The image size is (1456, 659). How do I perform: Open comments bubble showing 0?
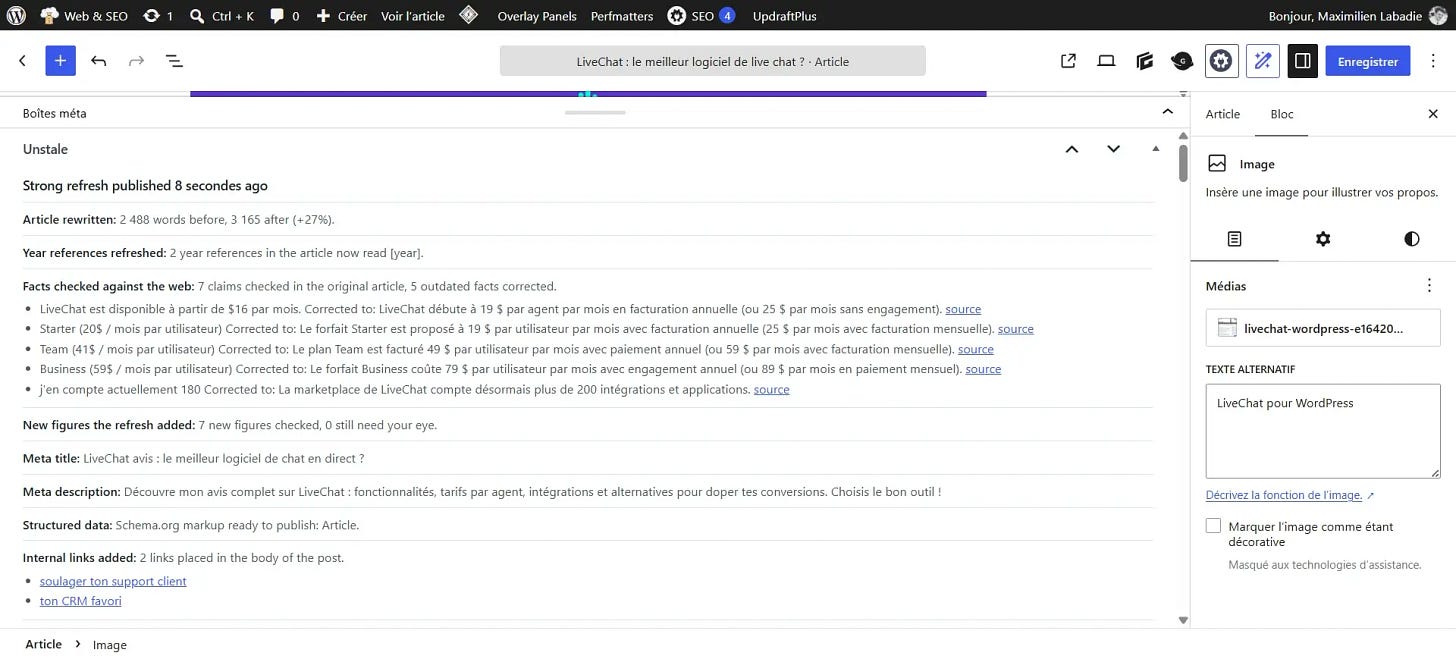[x=285, y=15]
